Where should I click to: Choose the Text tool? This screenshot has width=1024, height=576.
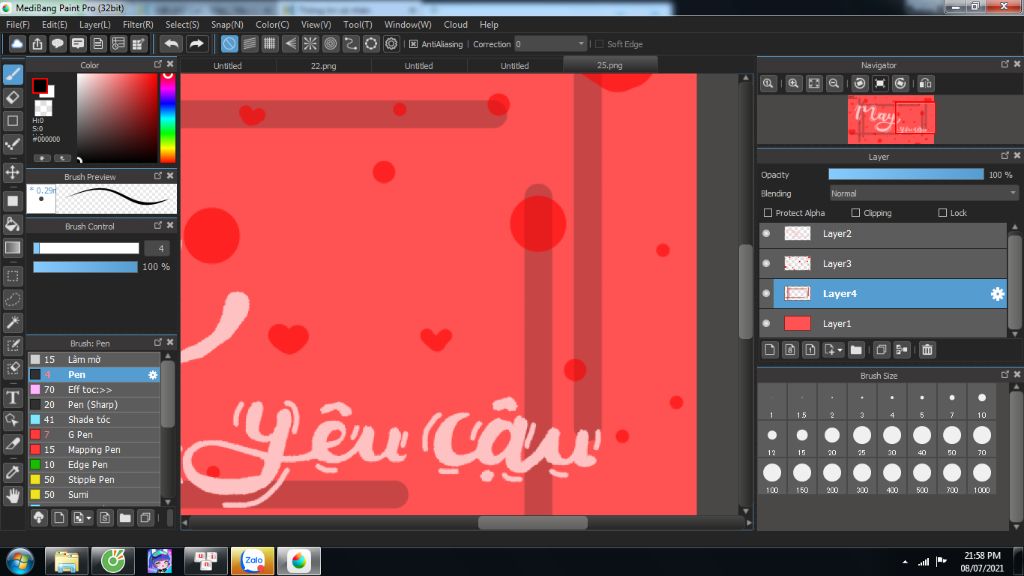(12, 397)
